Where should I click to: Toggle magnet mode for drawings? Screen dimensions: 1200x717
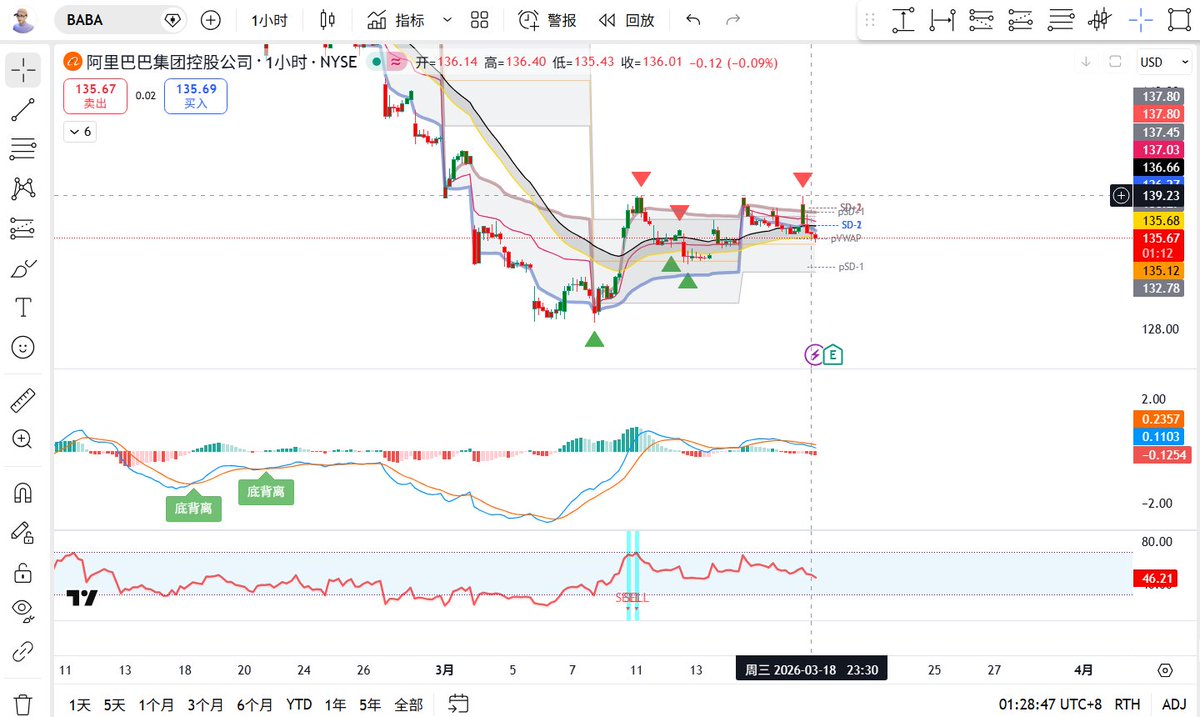[x=23, y=493]
